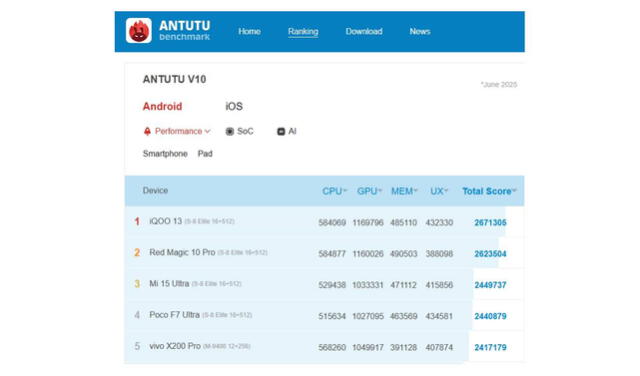Click the AI ranking label
The height and width of the screenshot is (376, 640).
pyautogui.click(x=292, y=131)
